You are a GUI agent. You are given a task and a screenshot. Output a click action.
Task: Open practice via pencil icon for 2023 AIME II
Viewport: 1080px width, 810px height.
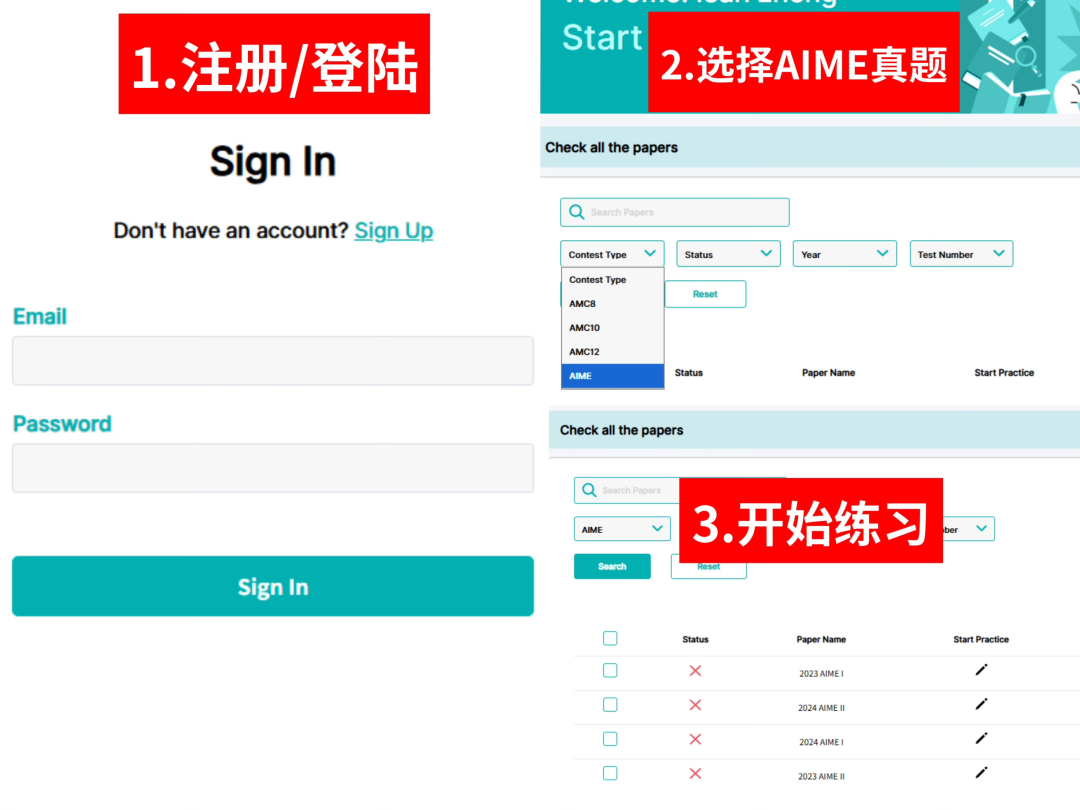981,773
